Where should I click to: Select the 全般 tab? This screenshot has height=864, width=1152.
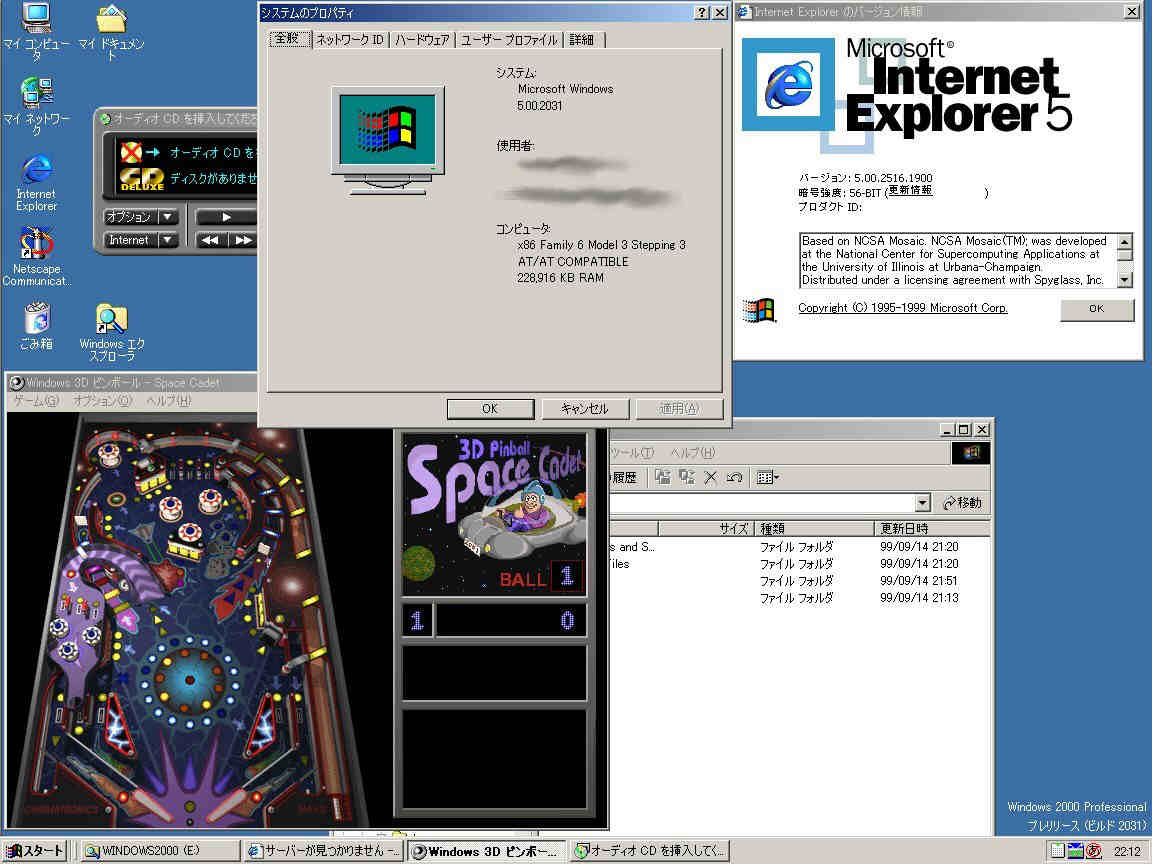pos(288,38)
